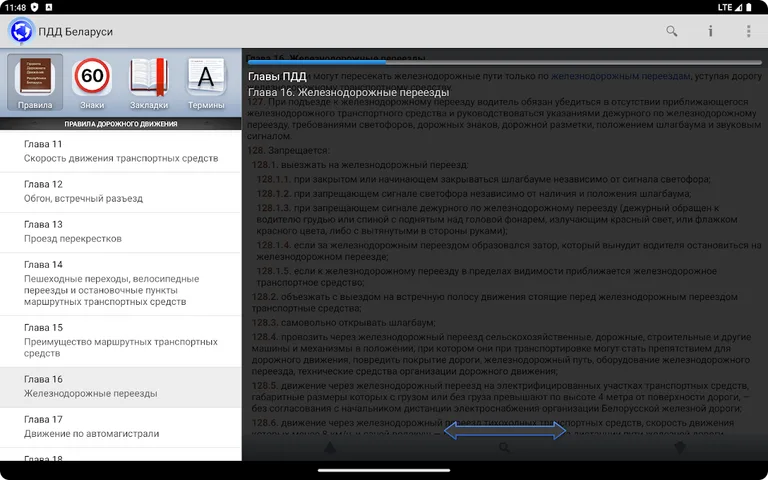The width and height of the screenshot is (768, 480).
Task: Click the overlay title Глава 16. Железнодорожные переезды
Action: pos(348,93)
